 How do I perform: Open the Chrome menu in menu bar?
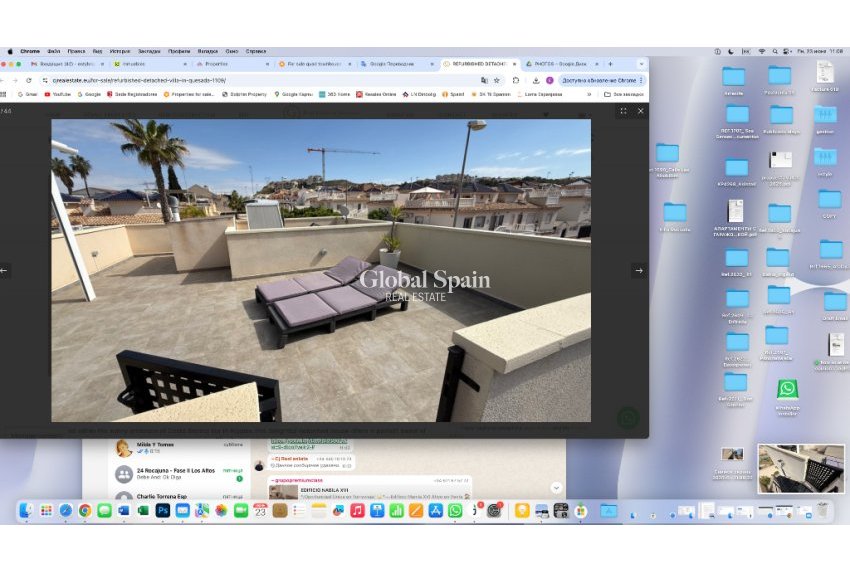click(x=30, y=51)
